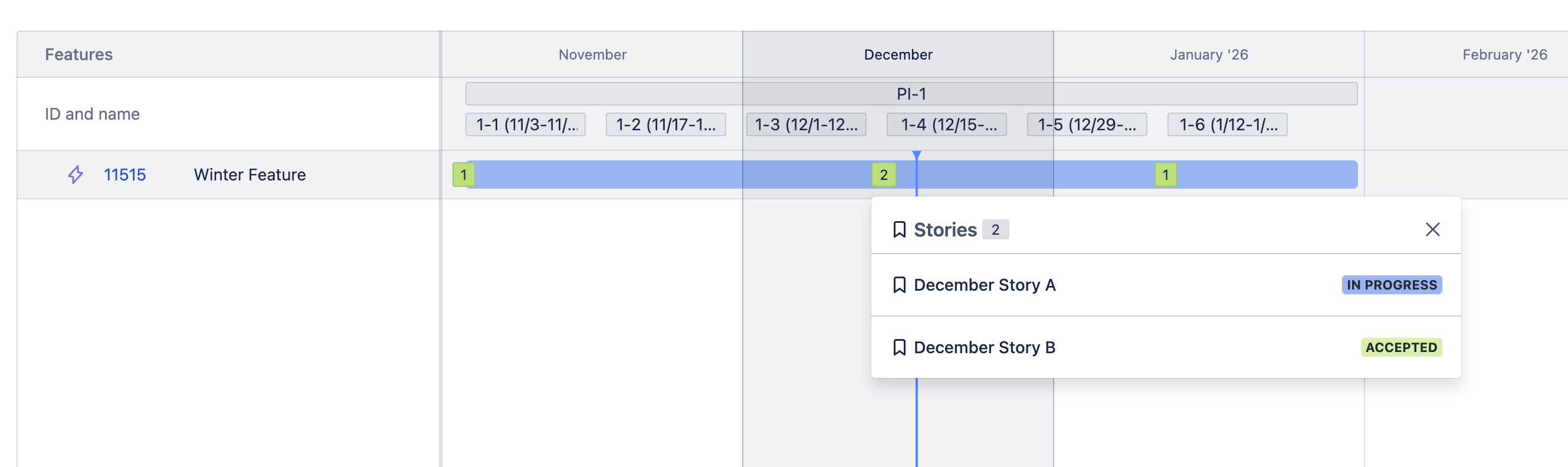Click the bookmark icon beside Stories heading

(899, 230)
